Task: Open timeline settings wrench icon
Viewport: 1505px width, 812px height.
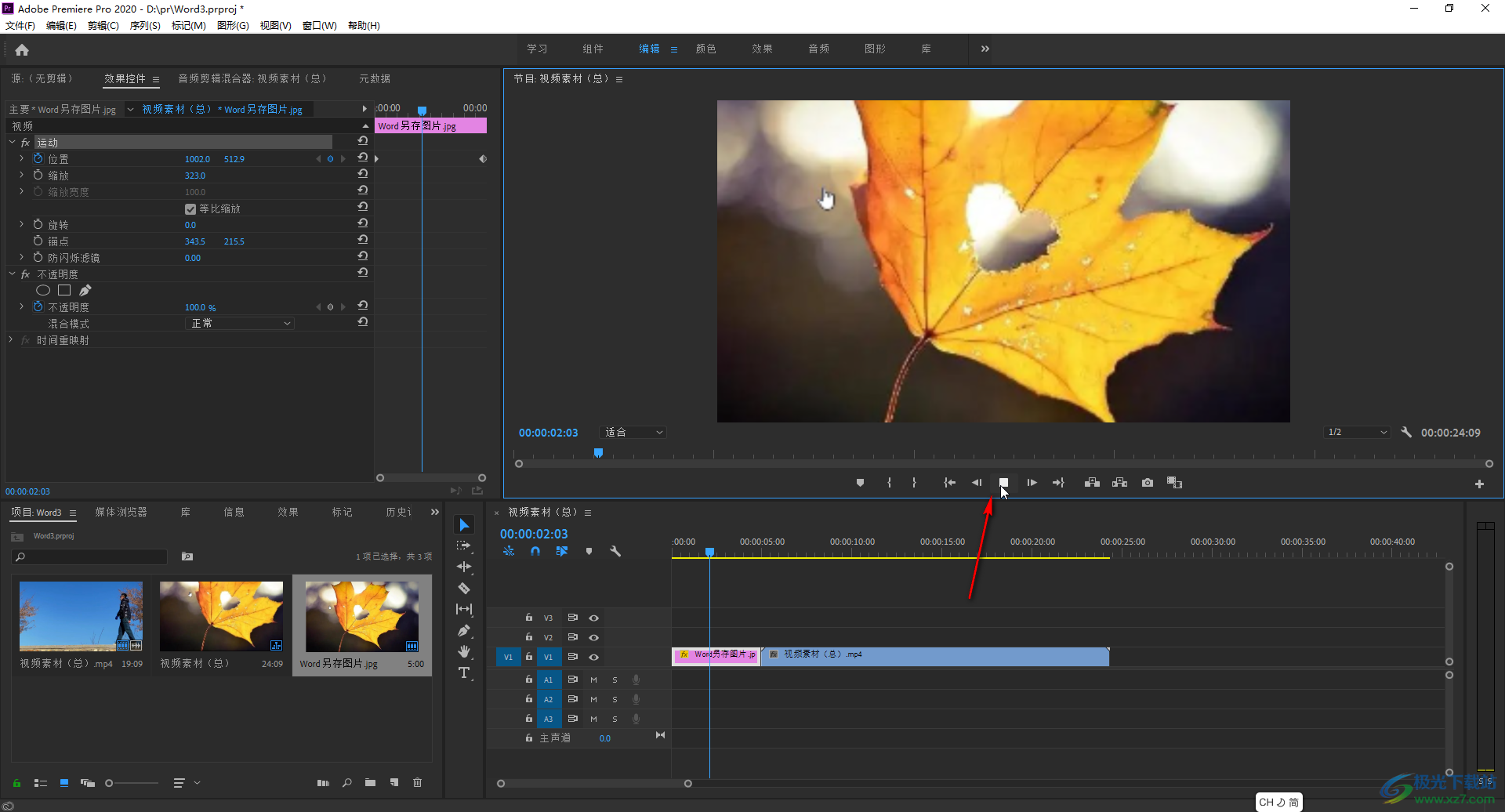Action: coord(615,551)
